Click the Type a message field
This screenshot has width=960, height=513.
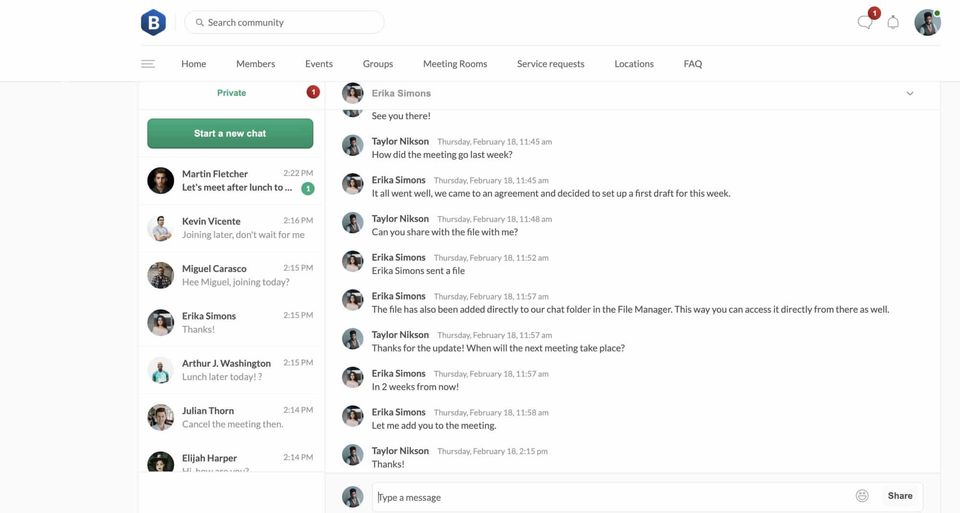610,497
